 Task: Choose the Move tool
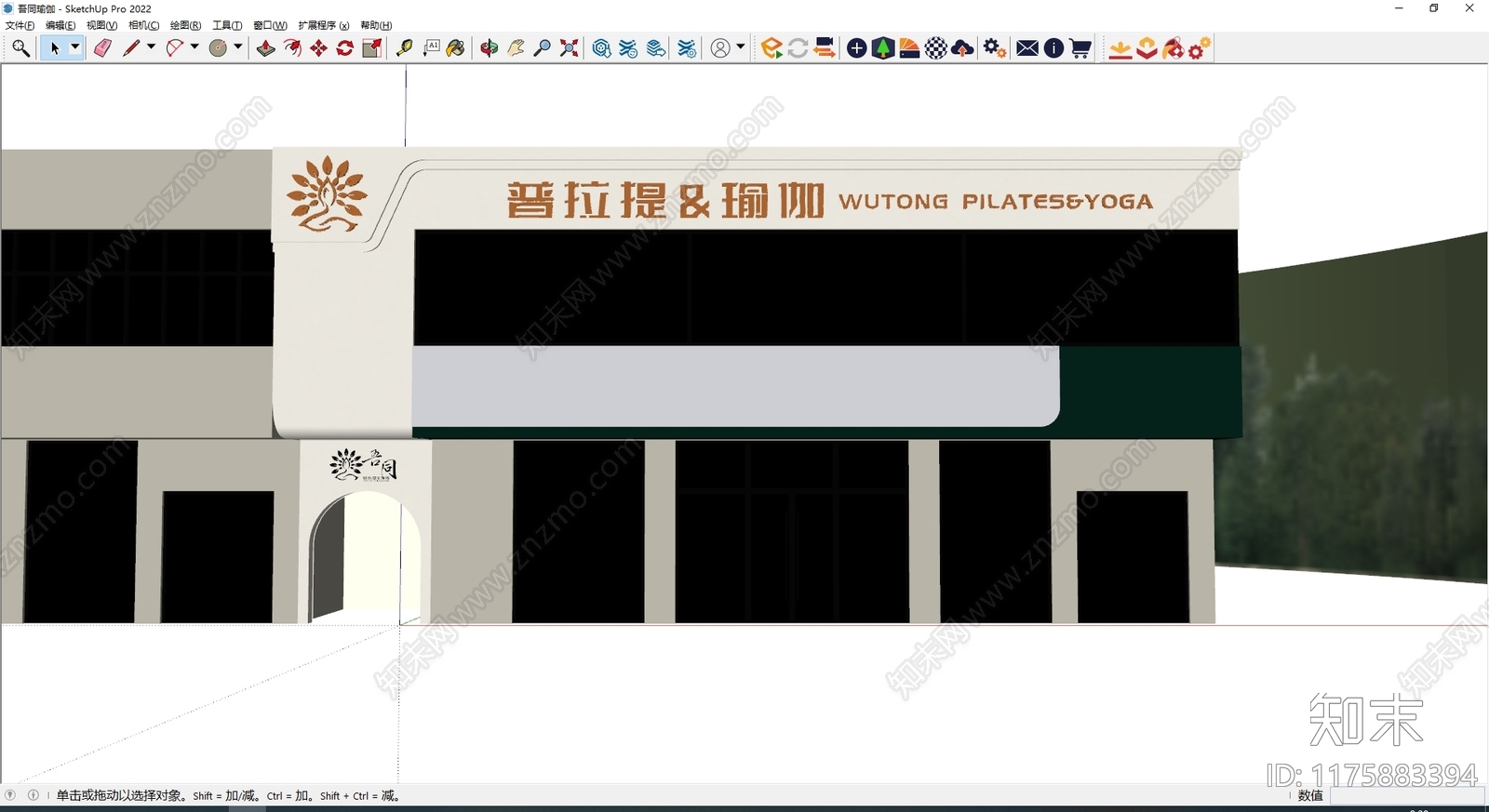(x=318, y=48)
